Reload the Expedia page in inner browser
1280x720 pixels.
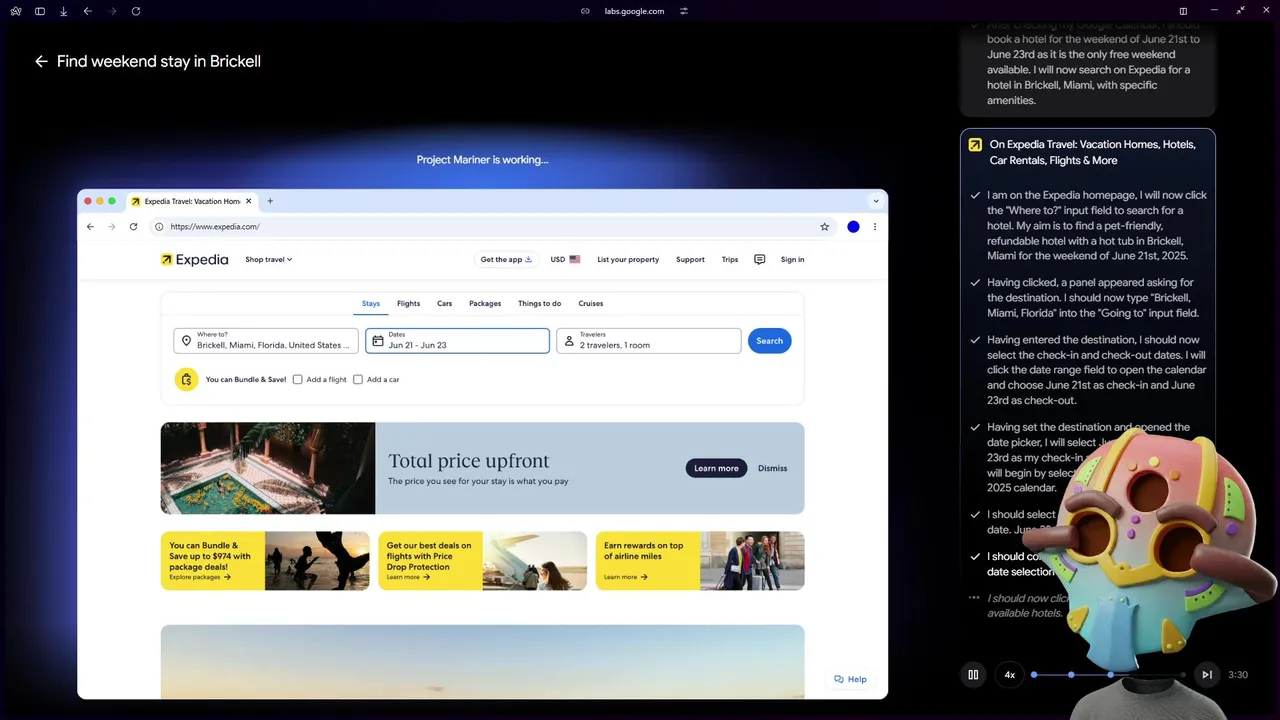point(133,227)
